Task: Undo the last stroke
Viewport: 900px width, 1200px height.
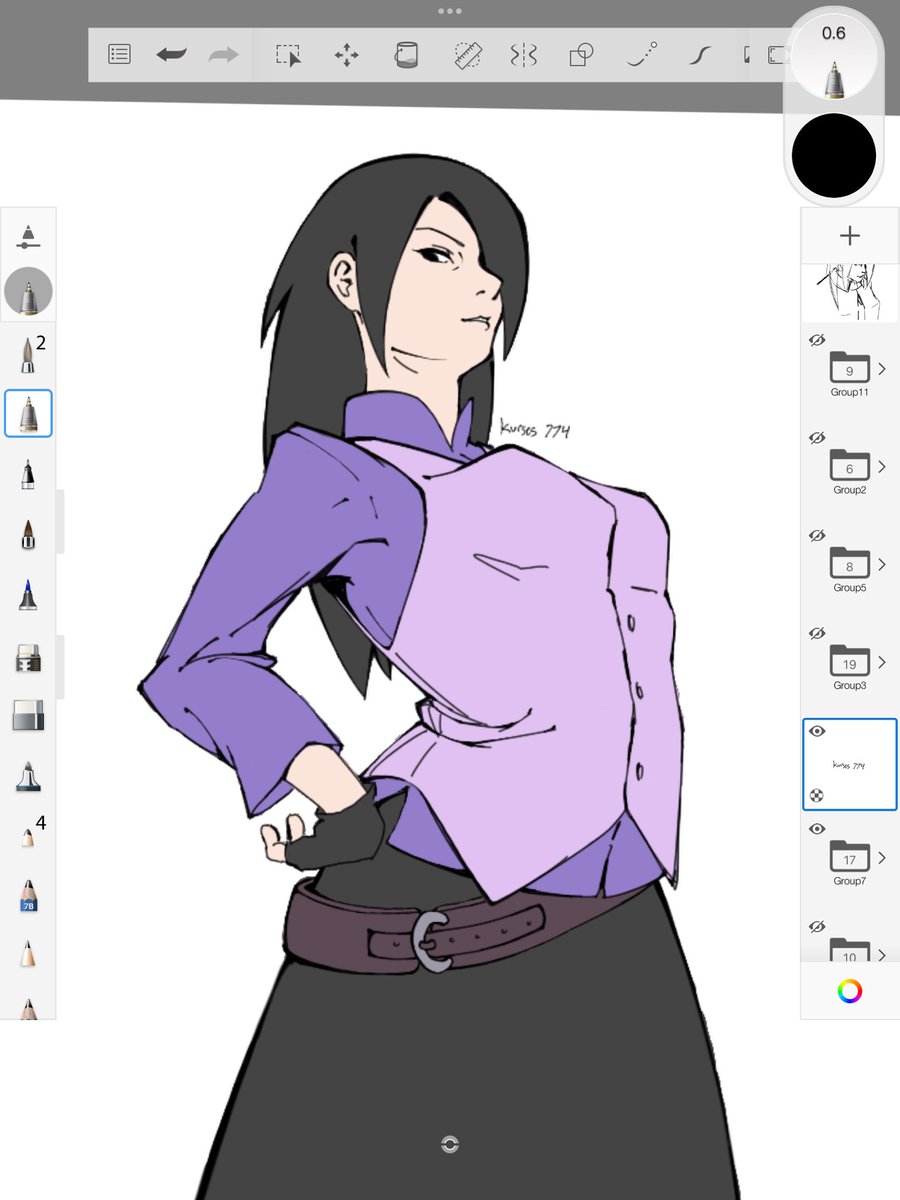Action: pos(172,55)
